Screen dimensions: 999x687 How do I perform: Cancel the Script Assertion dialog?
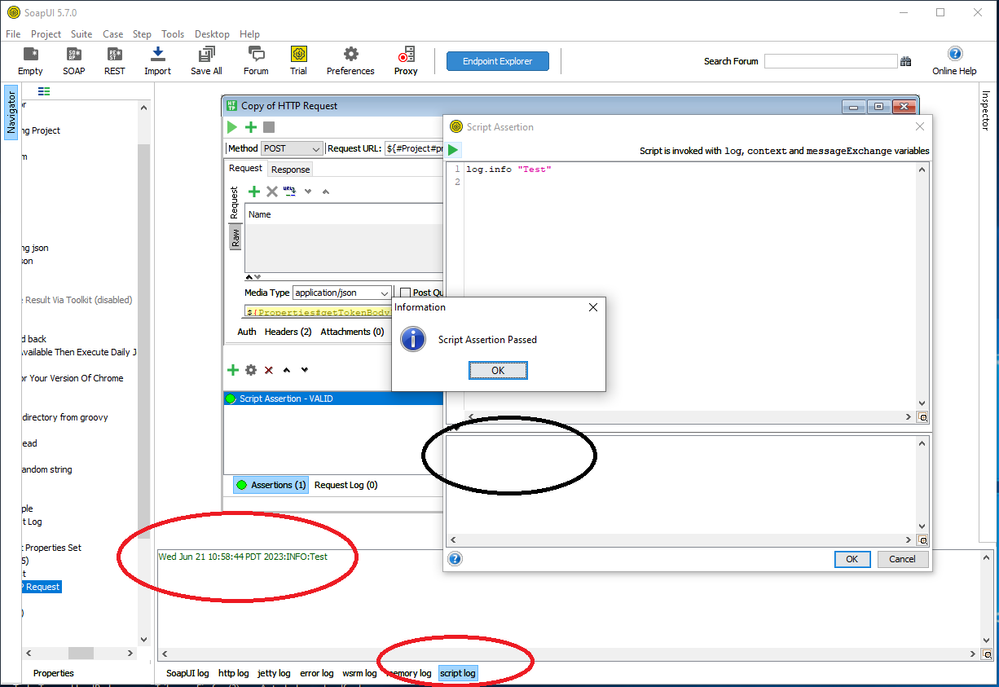(902, 559)
